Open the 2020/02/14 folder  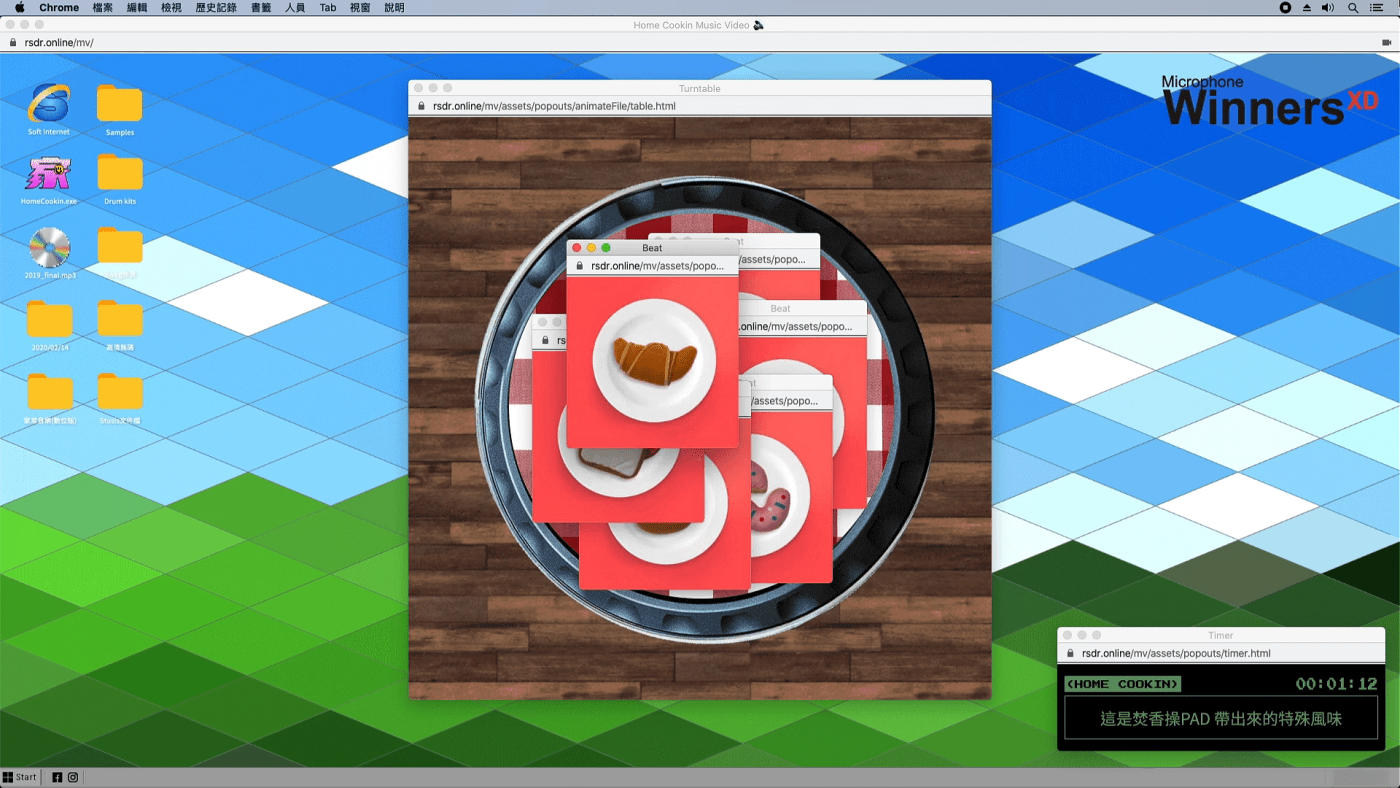click(x=49, y=324)
